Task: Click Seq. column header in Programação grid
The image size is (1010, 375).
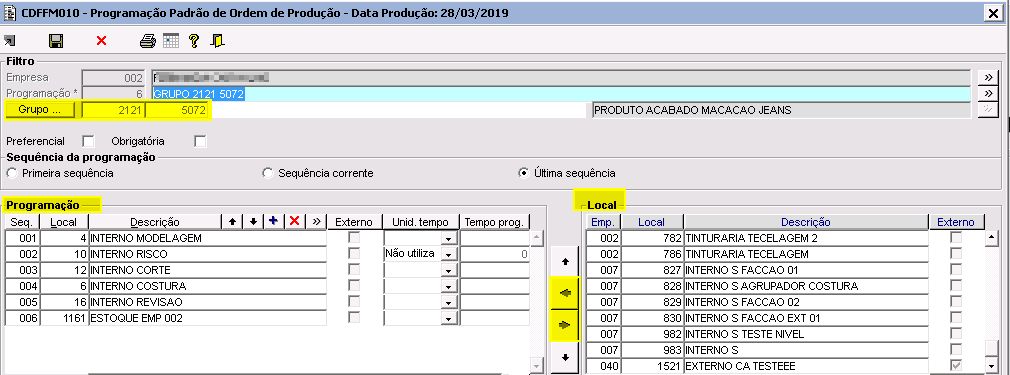Action: [x=23, y=222]
